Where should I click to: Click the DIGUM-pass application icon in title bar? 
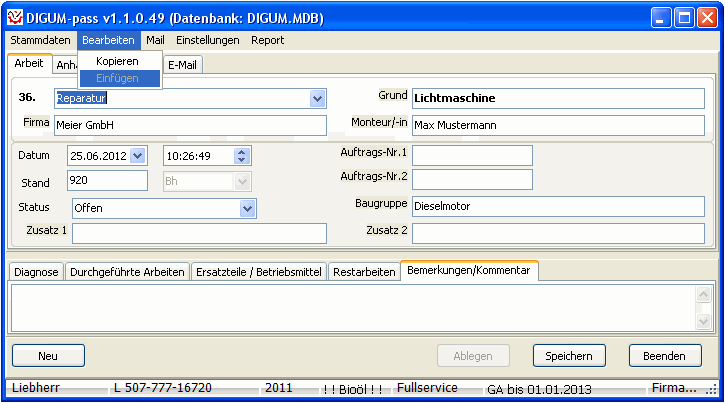14,17
